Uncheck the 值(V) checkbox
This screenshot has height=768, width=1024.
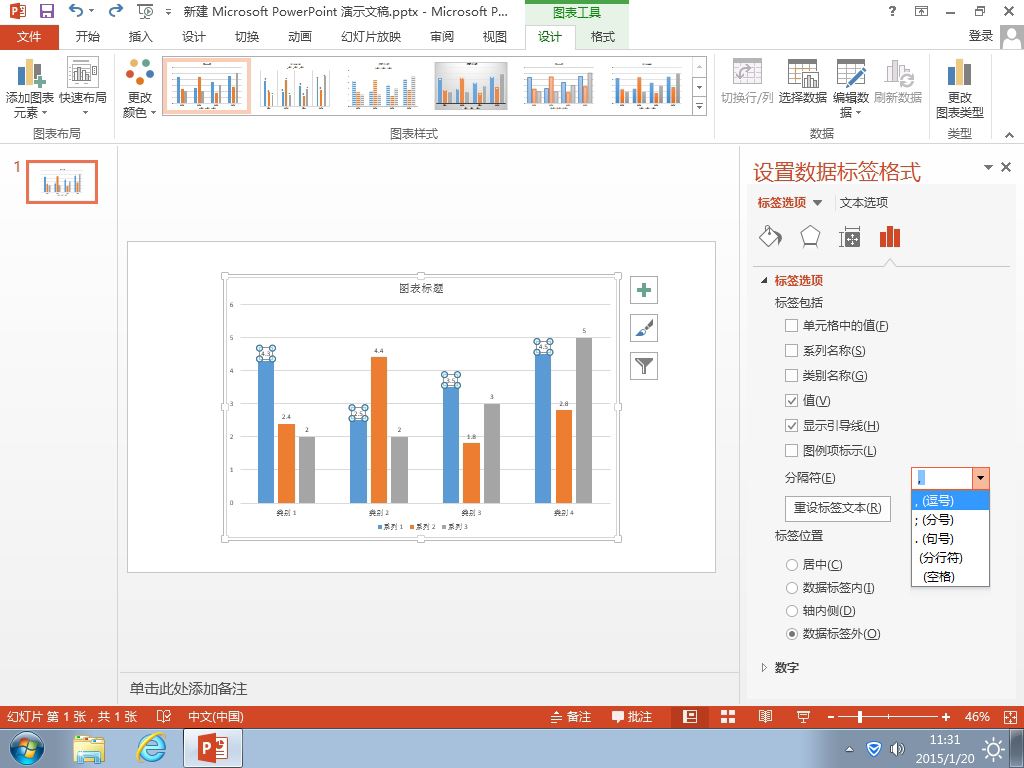pyautogui.click(x=792, y=400)
